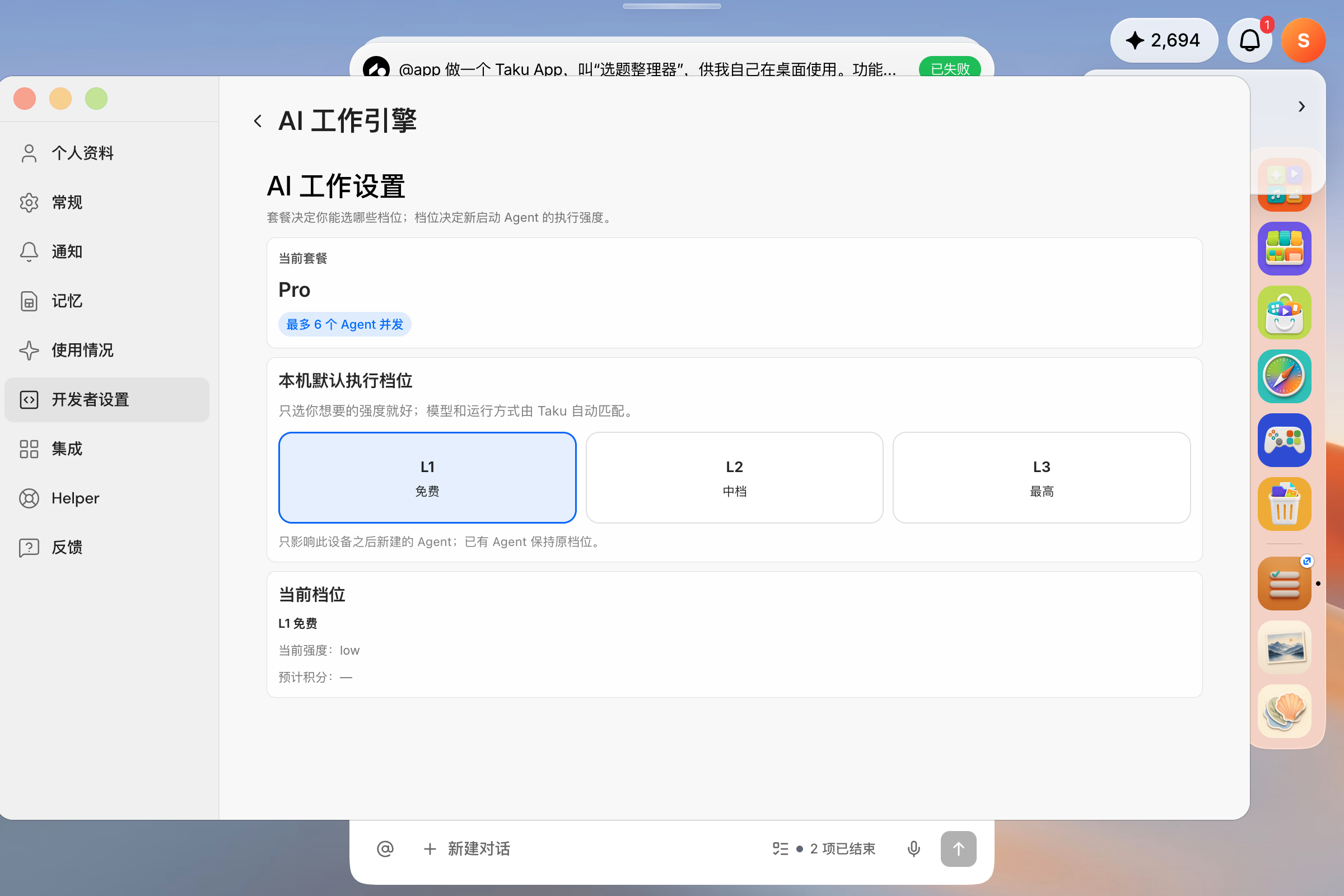The height and width of the screenshot is (896, 1344).
Task: Open 通知 notifications settings
Action: tap(107, 251)
